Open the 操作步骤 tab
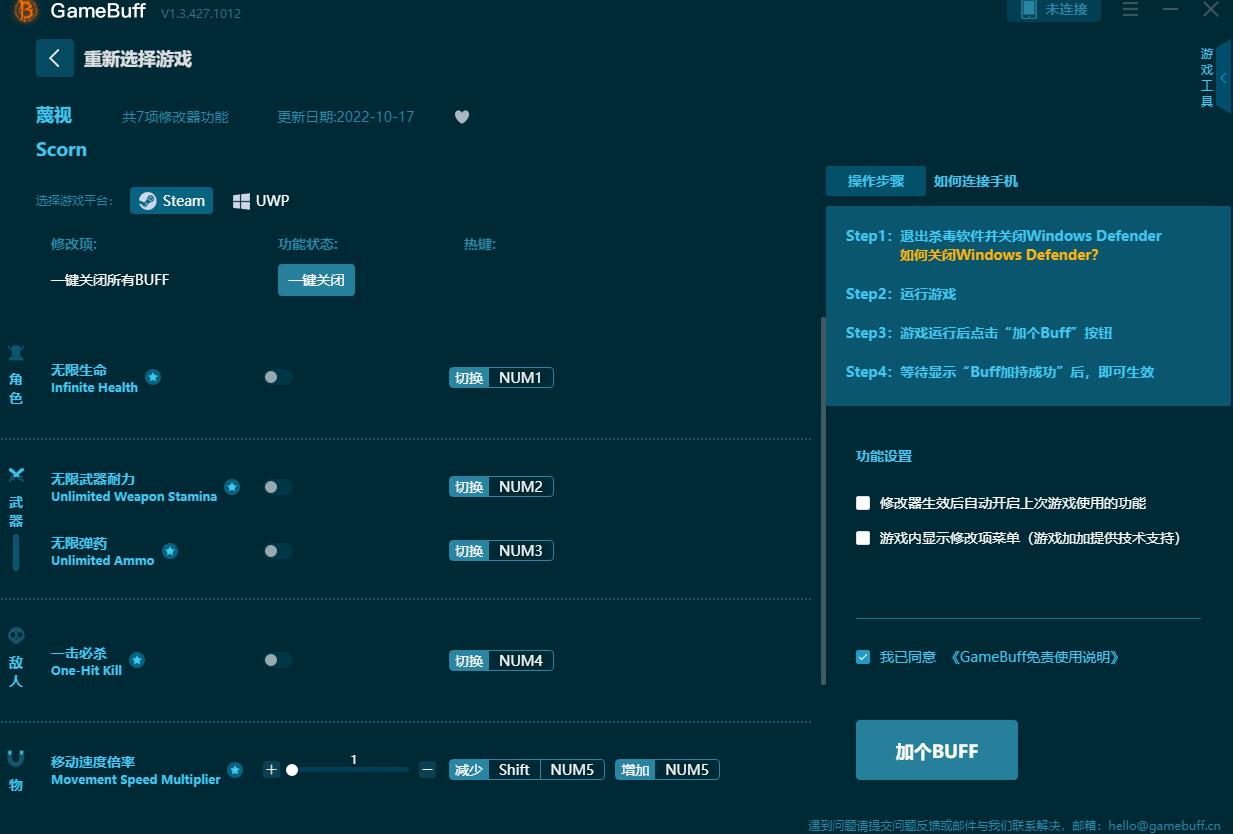Viewport: 1233px width, 834px height. tap(876, 181)
